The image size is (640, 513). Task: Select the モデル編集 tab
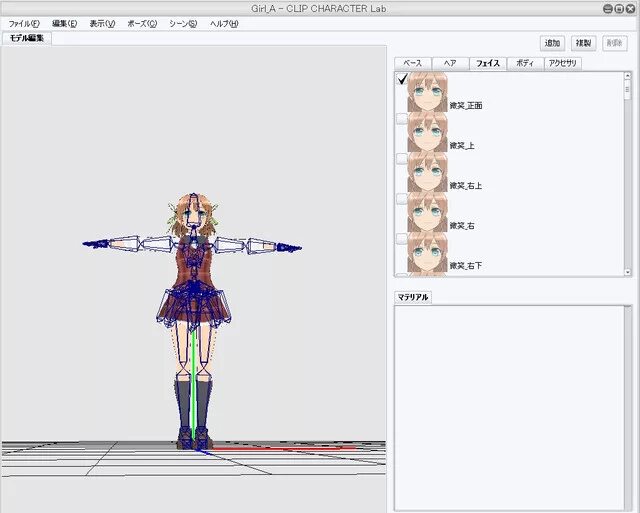(x=27, y=38)
